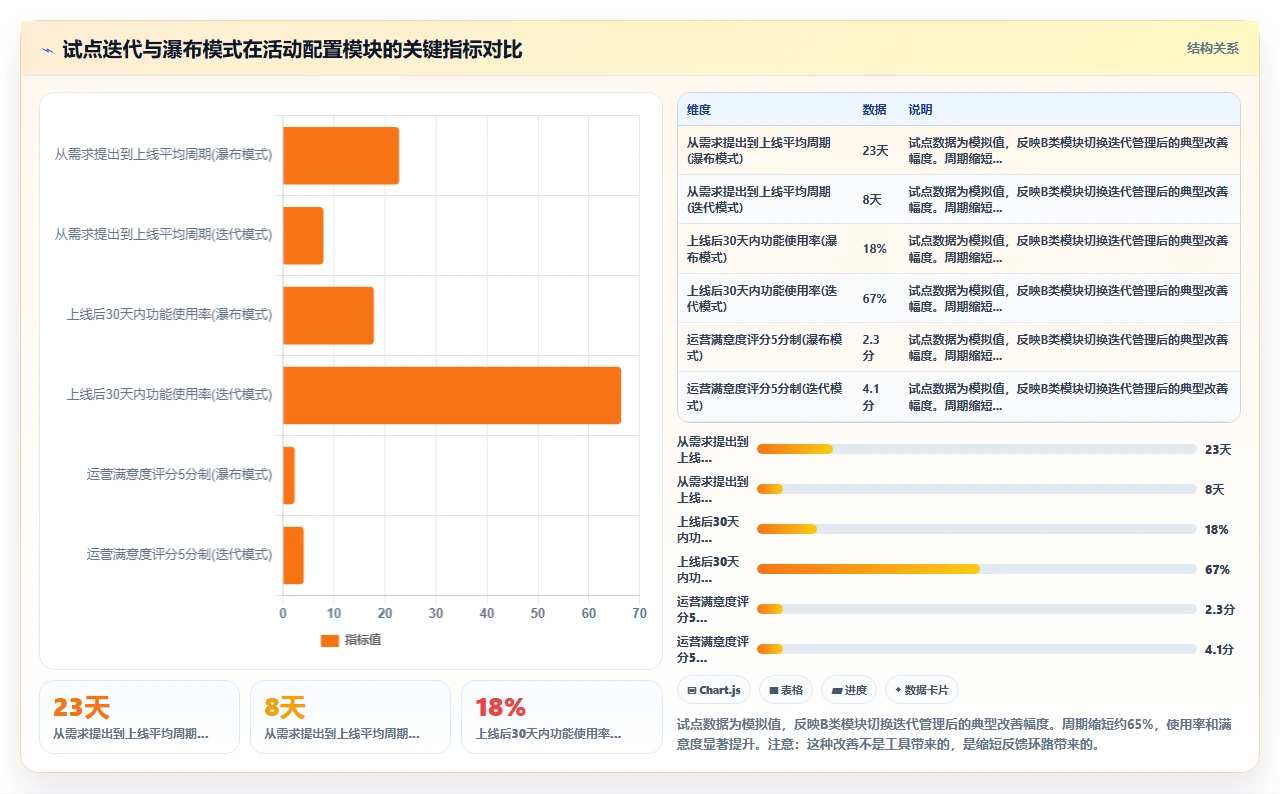Open the 23天 data card
Image resolution: width=1280 pixels, height=794 pixels.
coord(139,717)
